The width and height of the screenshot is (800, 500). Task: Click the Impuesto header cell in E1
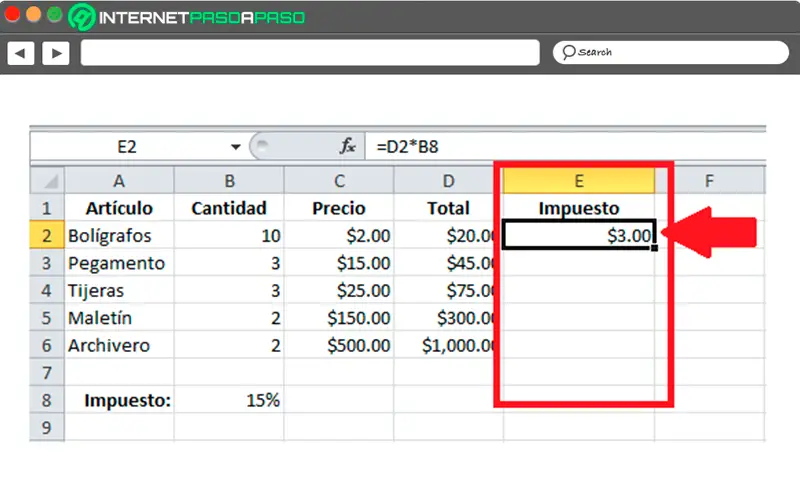pyautogui.click(x=579, y=208)
